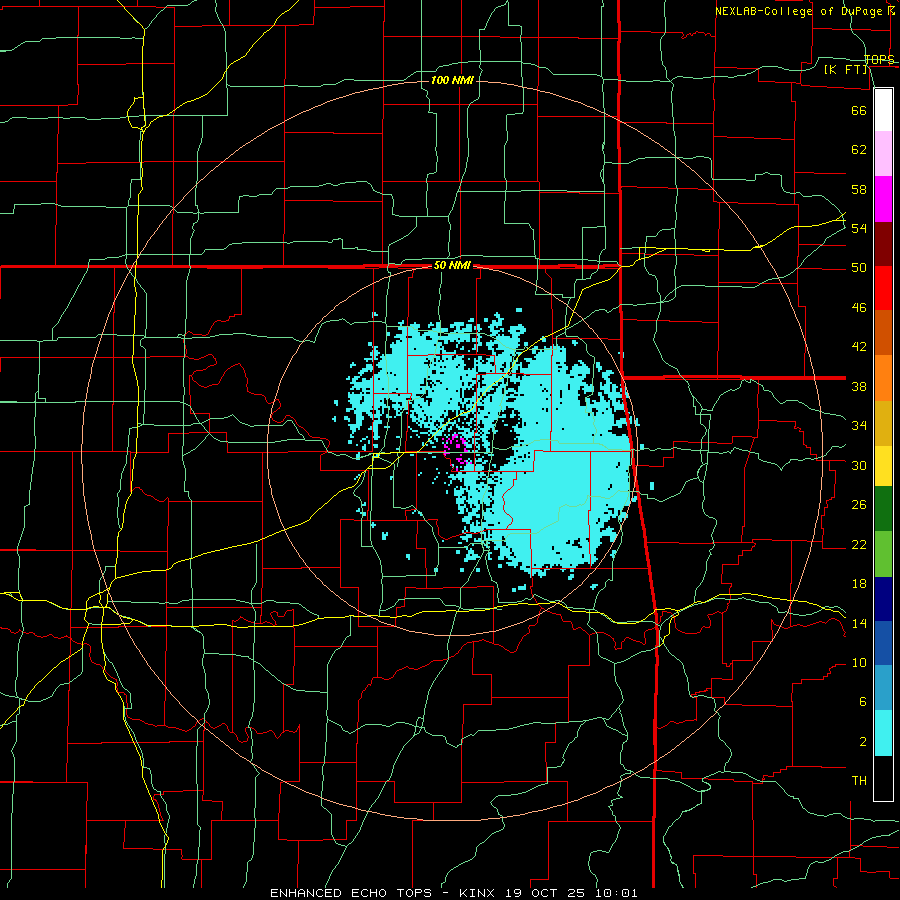Click the "100 NMI" range ring label
900x900 pixels.
pyautogui.click(x=452, y=80)
